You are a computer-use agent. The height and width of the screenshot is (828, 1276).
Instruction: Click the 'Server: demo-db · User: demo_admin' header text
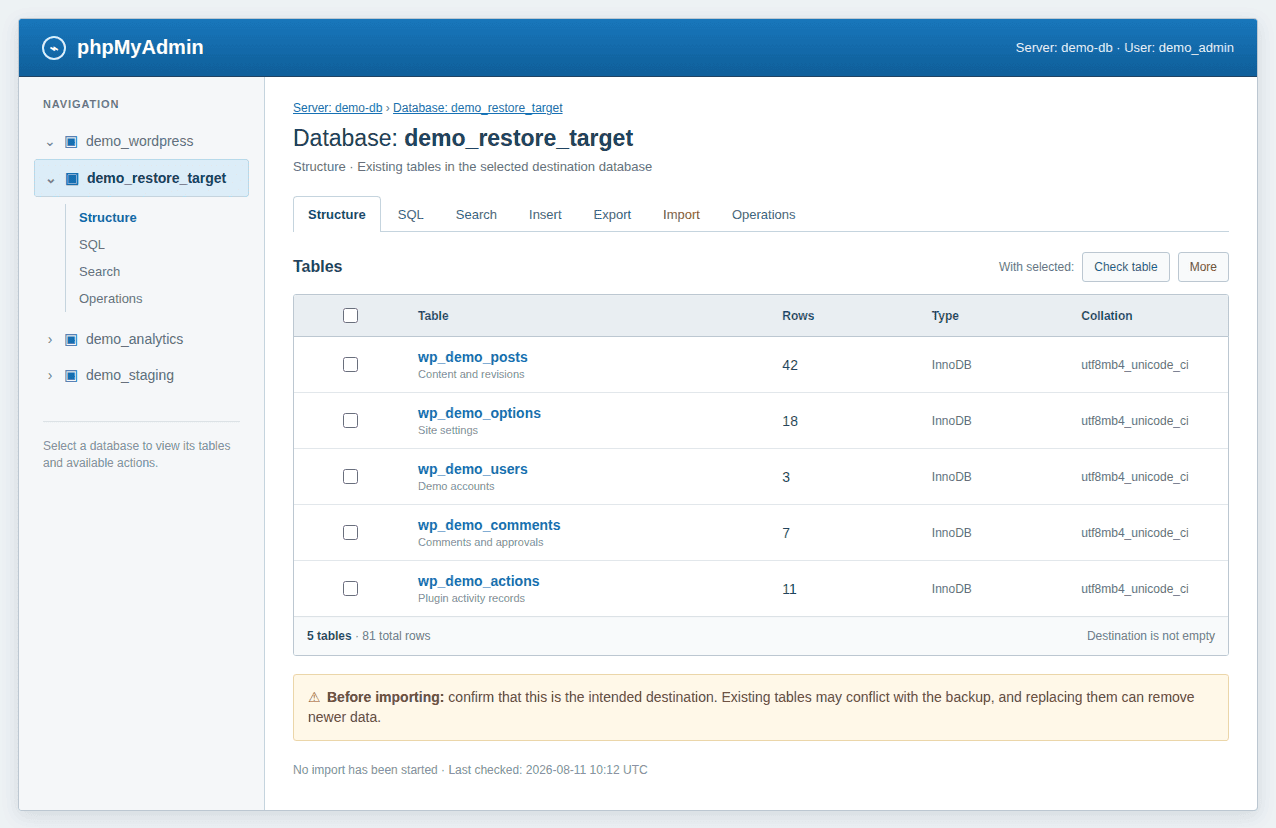coord(1124,47)
